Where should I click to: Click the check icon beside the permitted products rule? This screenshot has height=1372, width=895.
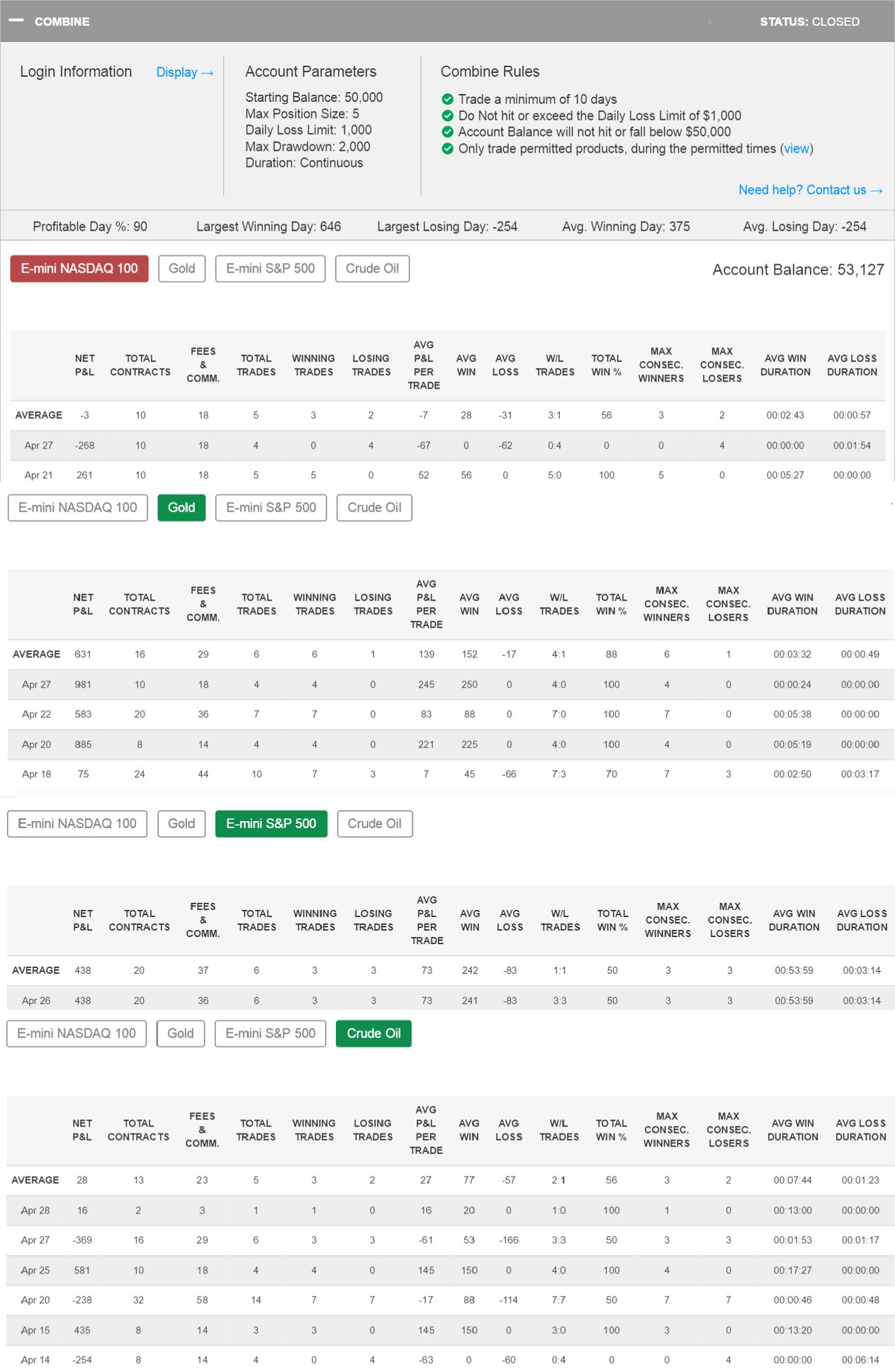point(447,149)
